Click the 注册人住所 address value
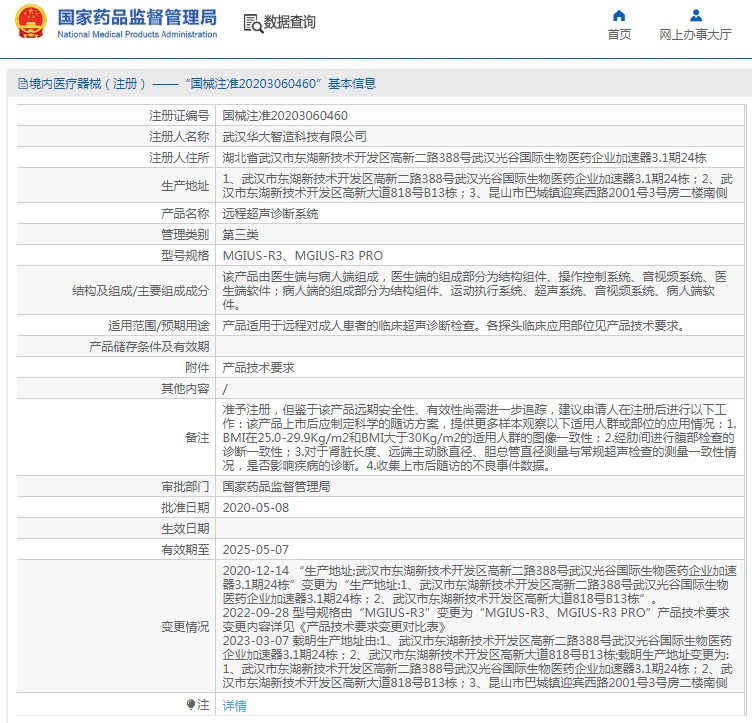The height and width of the screenshot is (723, 752). [464, 158]
